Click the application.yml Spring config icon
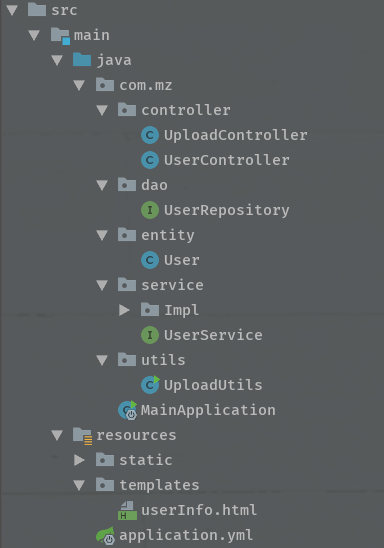384x548 pixels. pyautogui.click(x=106, y=535)
